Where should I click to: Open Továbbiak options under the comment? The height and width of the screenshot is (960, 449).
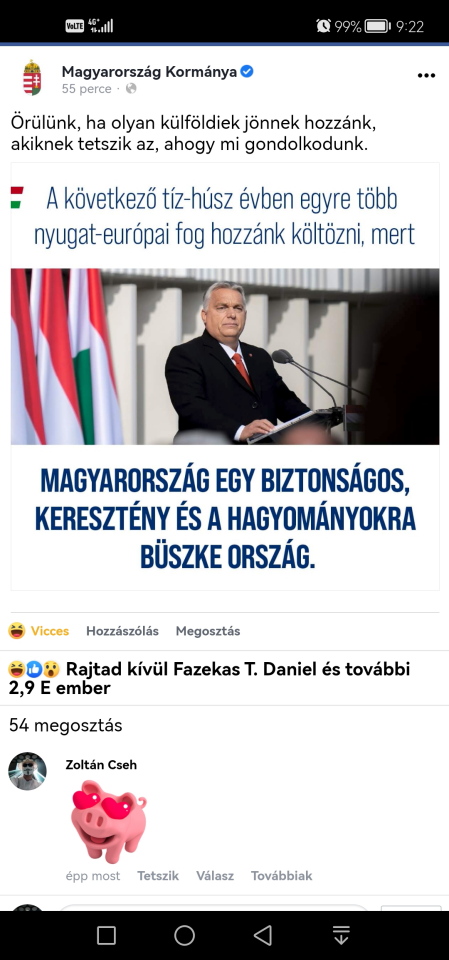coord(281,876)
